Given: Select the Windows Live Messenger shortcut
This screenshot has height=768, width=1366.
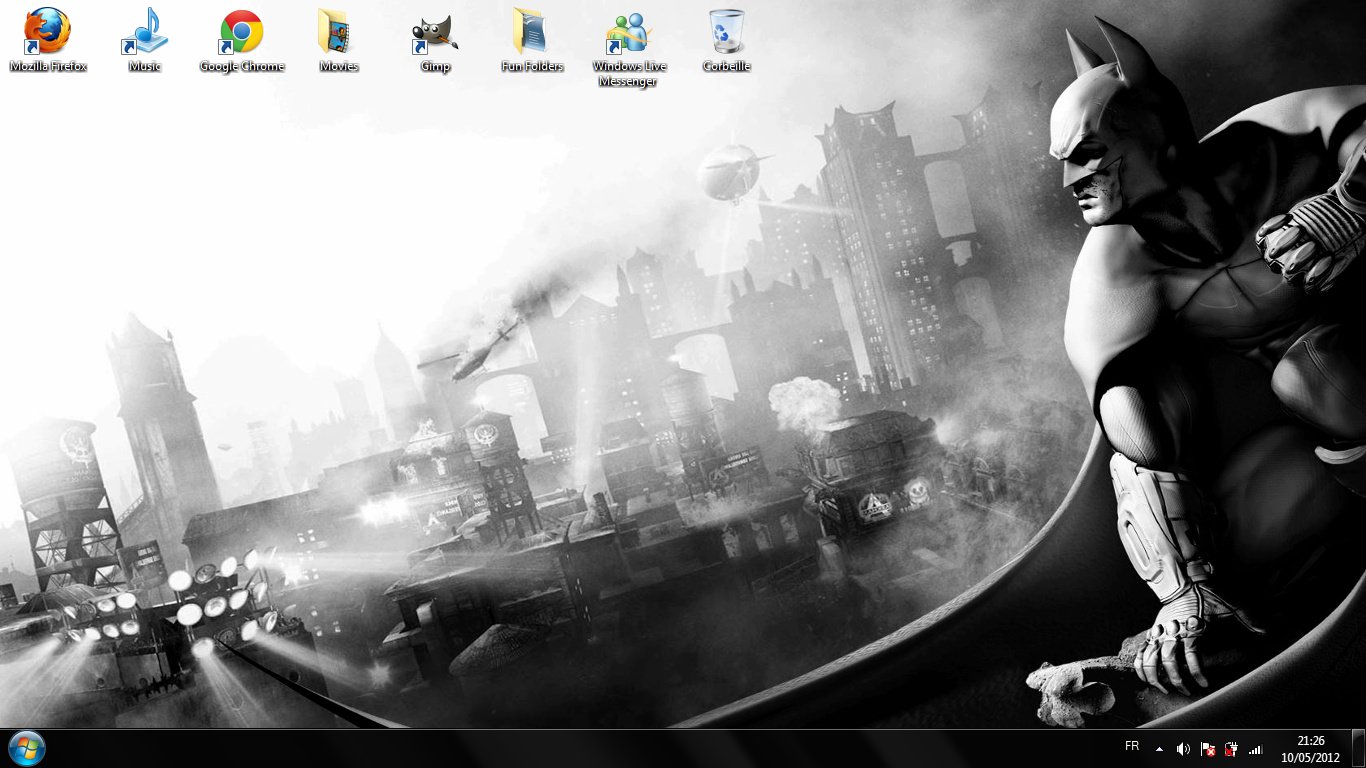Looking at the screenshot, I should click(x=629, y=47).
